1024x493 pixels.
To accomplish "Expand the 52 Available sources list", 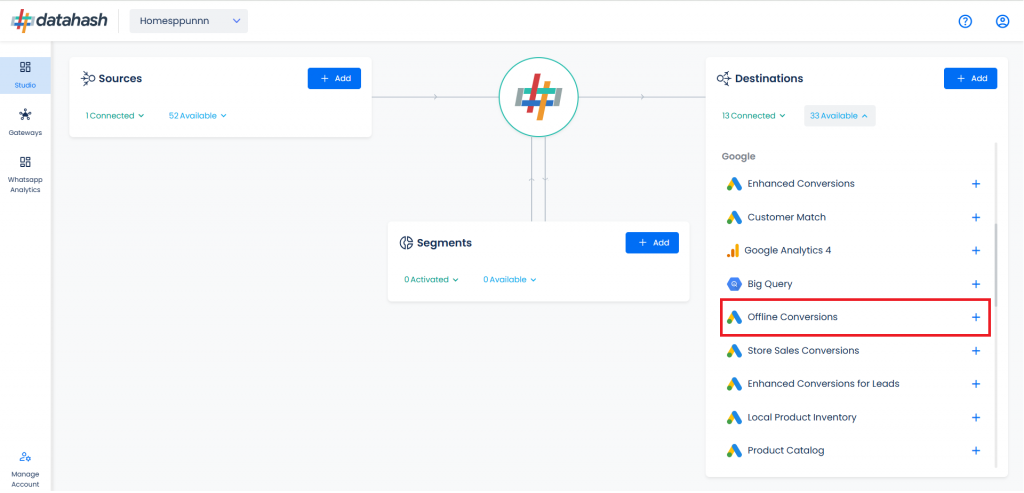I will point(197,116).
